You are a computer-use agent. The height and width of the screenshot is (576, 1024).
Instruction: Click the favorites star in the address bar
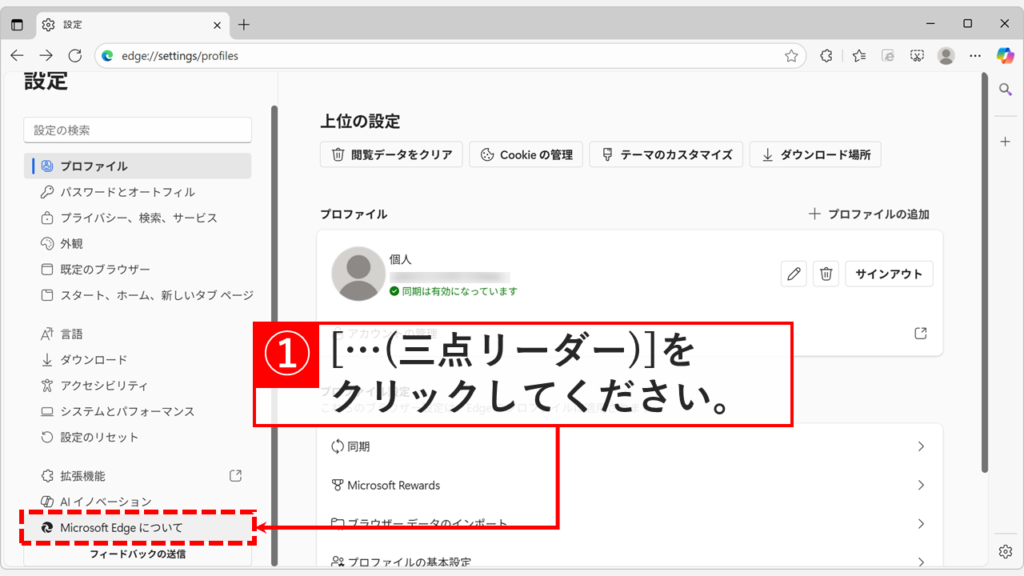click(x=791, y=56)
